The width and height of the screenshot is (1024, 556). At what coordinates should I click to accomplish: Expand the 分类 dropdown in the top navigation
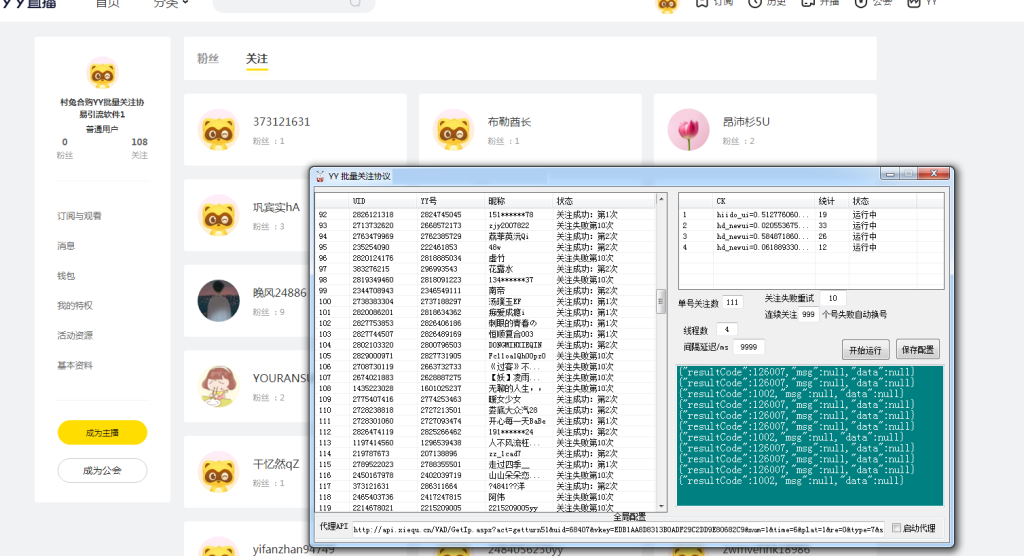(171, 4)
